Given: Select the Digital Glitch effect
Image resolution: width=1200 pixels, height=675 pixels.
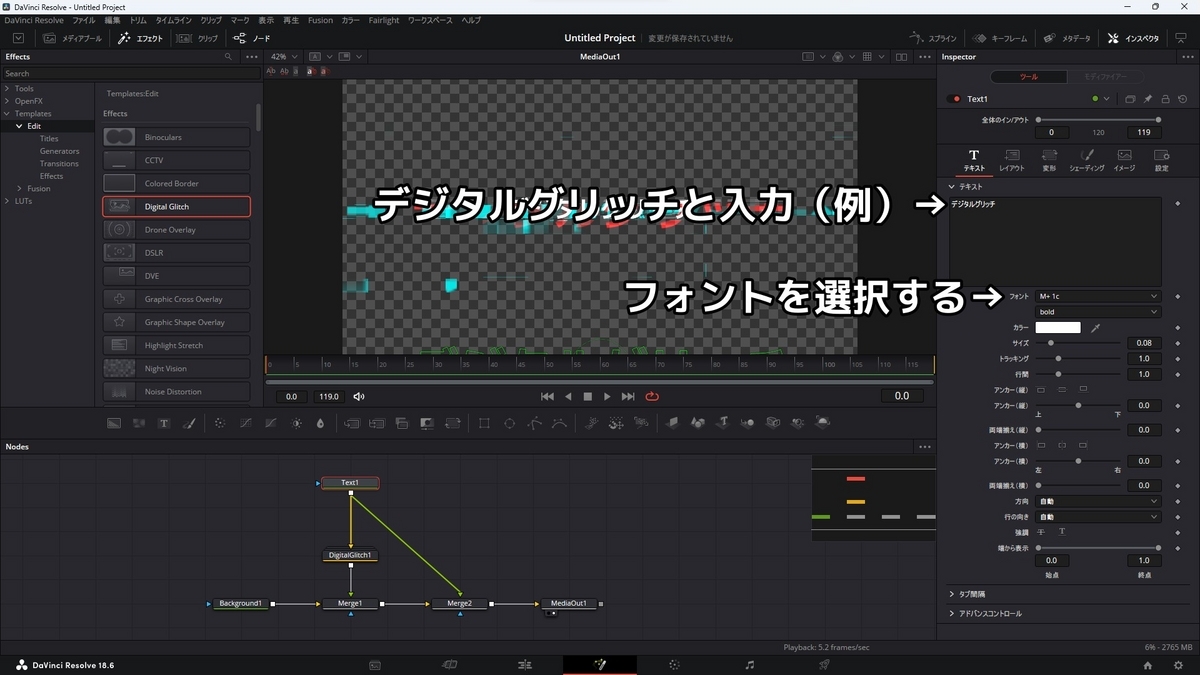Looking at the screenshot, I should point(176,206).
